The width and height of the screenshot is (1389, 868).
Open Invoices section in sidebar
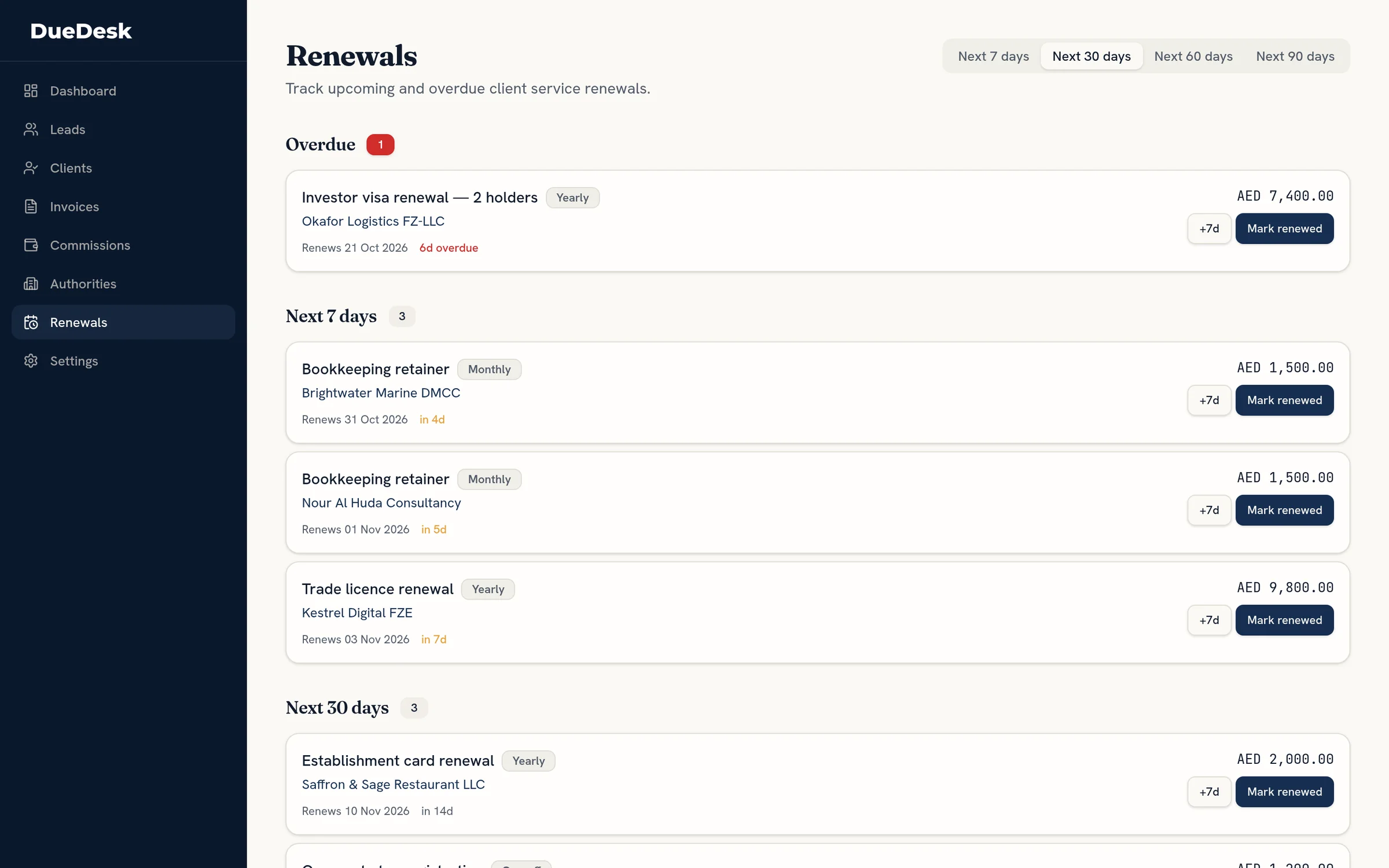pyautogui.click(x=123, y=207)
